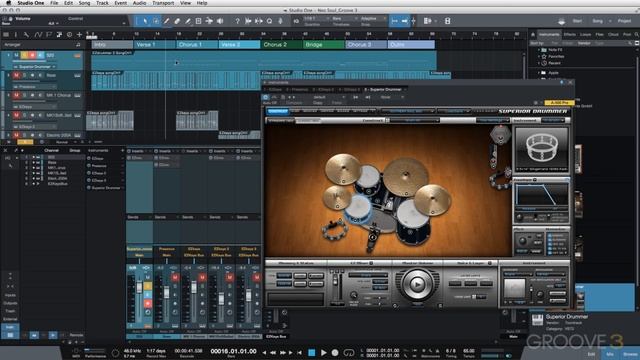The width and height of the screenshot is (640, 360).
Task: Click the Rewind button in transport
Action: point(273,352)
